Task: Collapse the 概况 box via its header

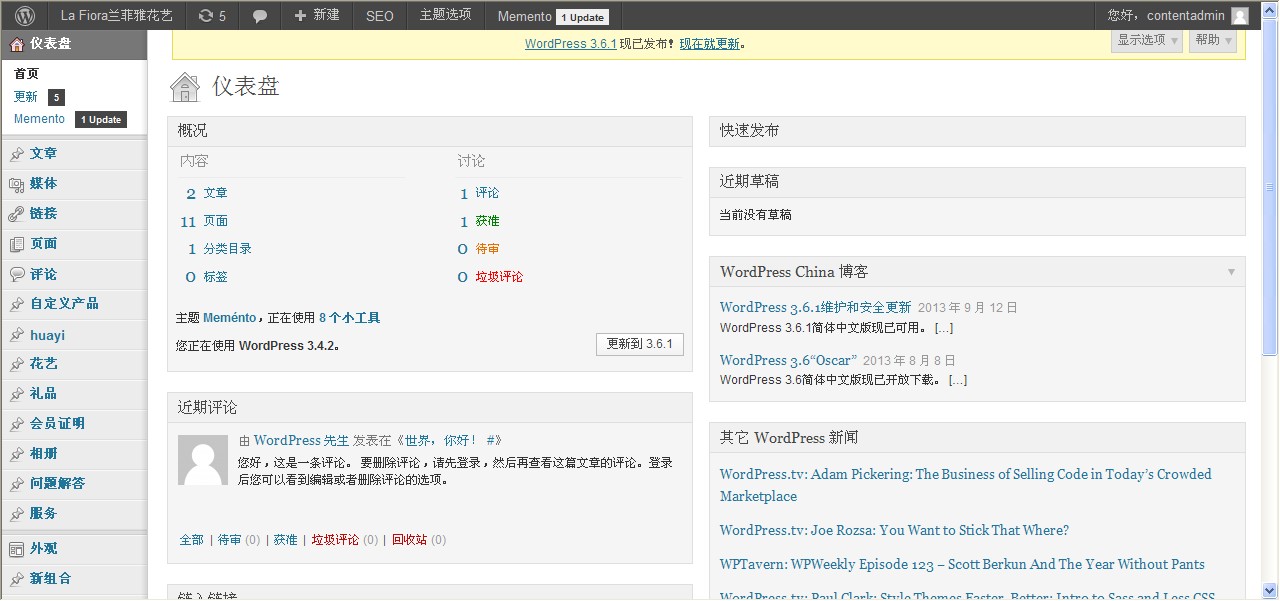Action: [430, 131]
